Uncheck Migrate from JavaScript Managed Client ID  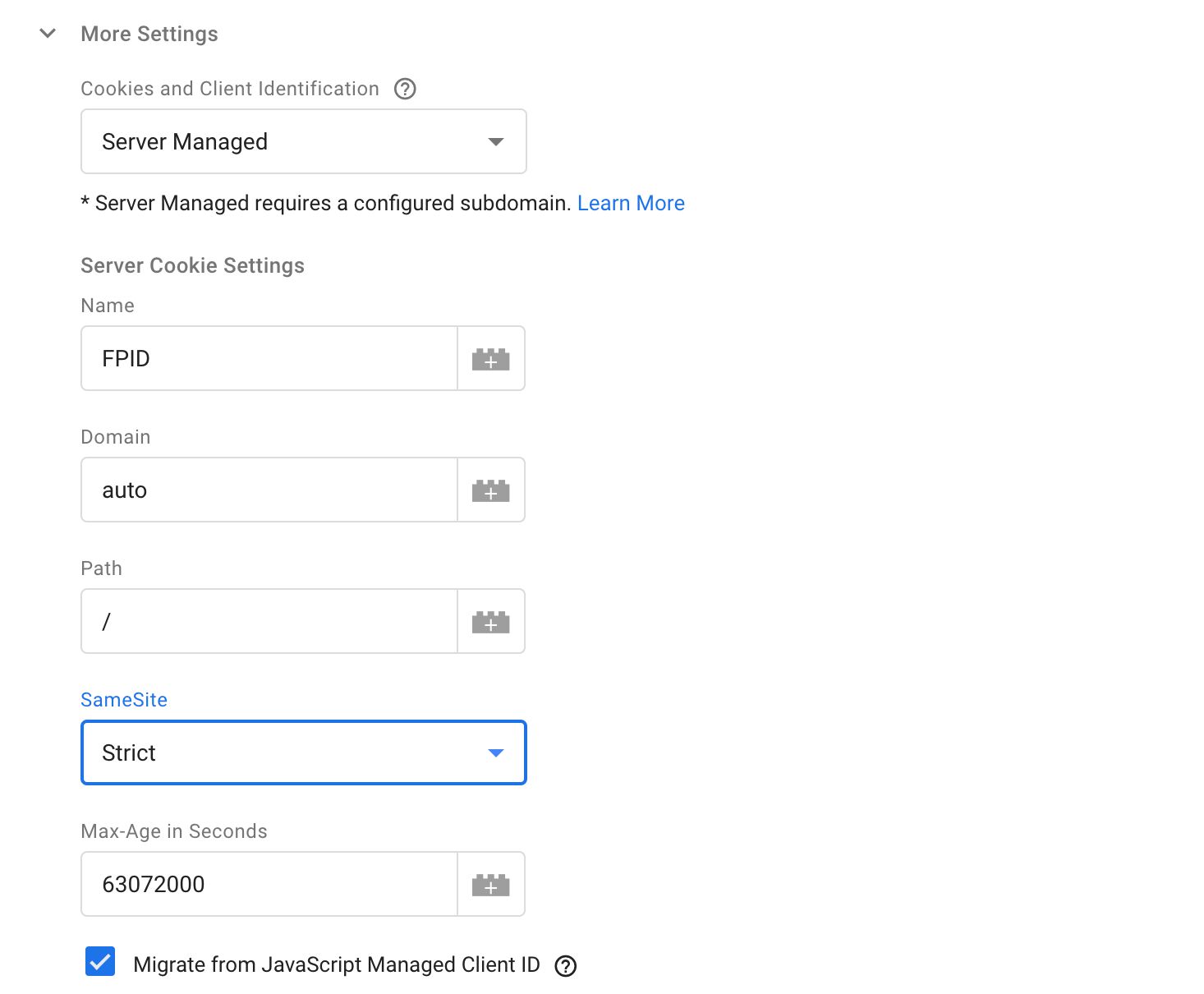click(100, 961)
